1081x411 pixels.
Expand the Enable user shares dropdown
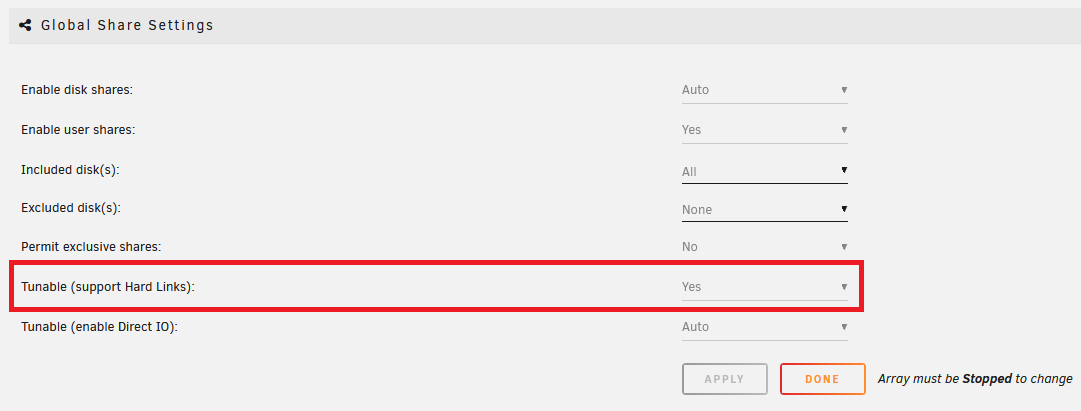tap(764, 130)
